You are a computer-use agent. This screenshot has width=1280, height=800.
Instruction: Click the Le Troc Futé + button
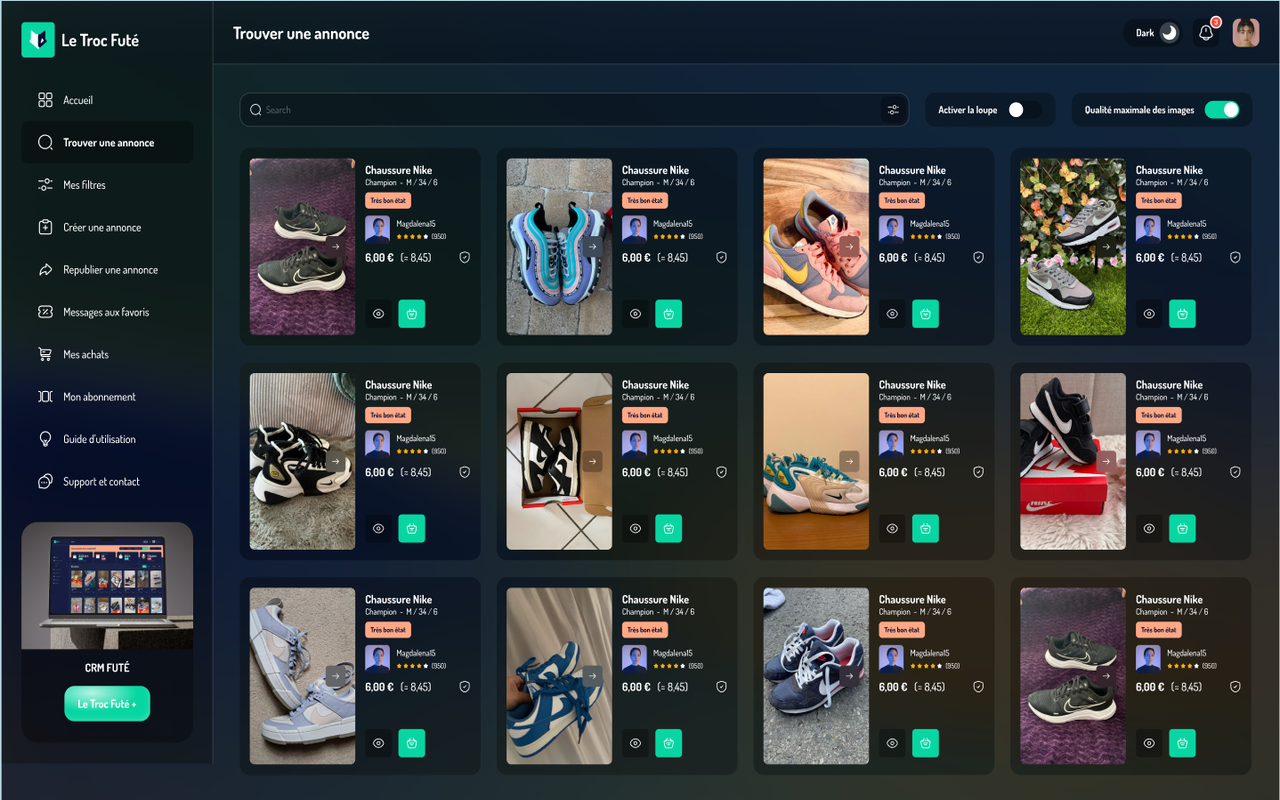[107, 704]
